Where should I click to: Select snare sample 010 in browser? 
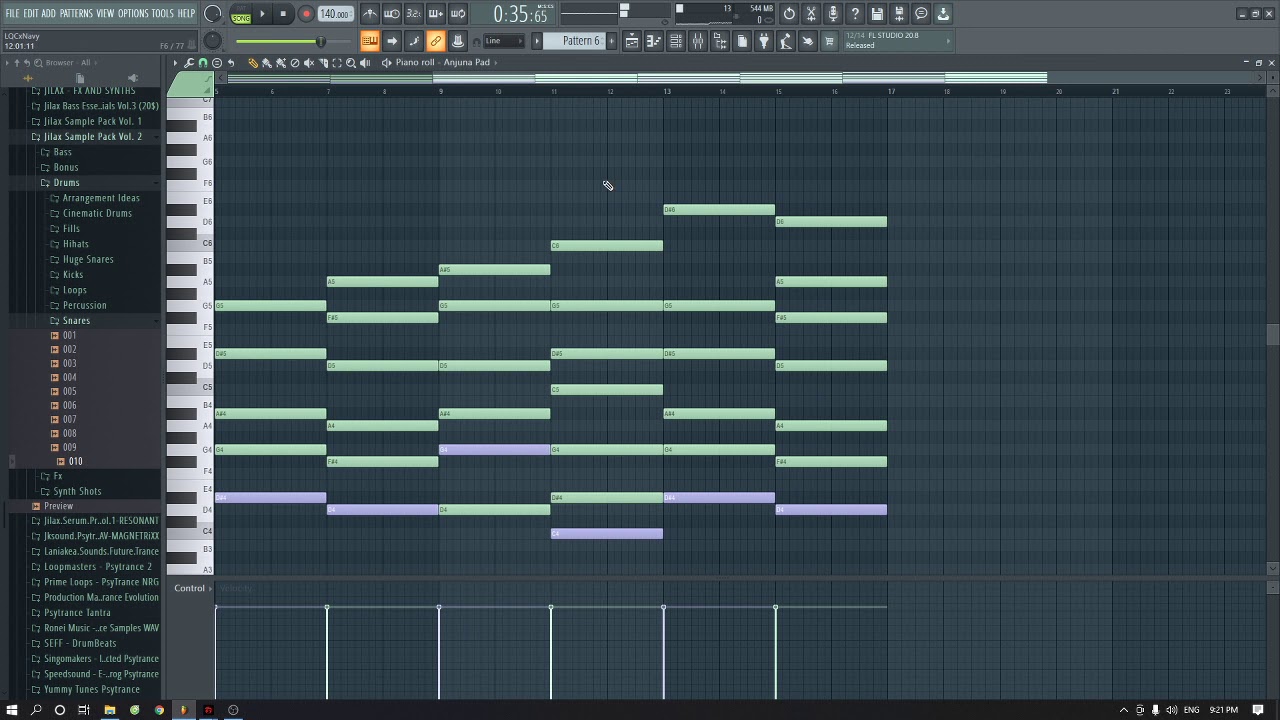75,461
